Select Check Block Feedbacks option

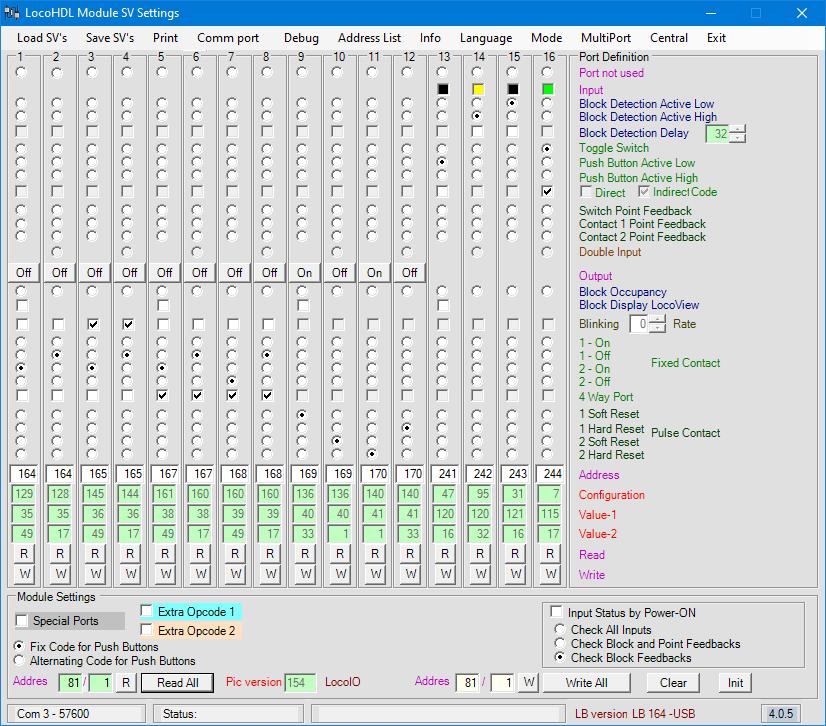pos(560,658)
